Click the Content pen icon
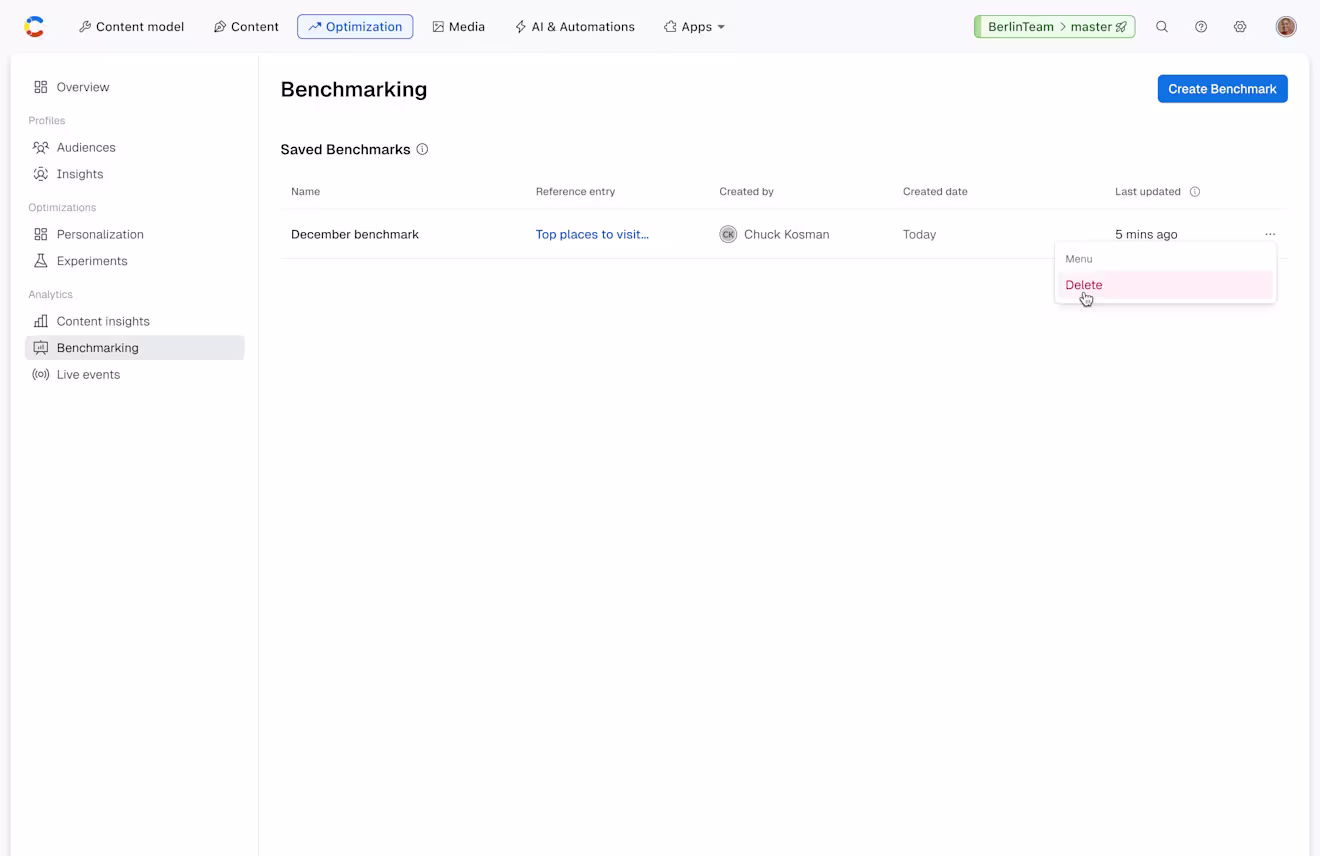 [x=220, y=27]
